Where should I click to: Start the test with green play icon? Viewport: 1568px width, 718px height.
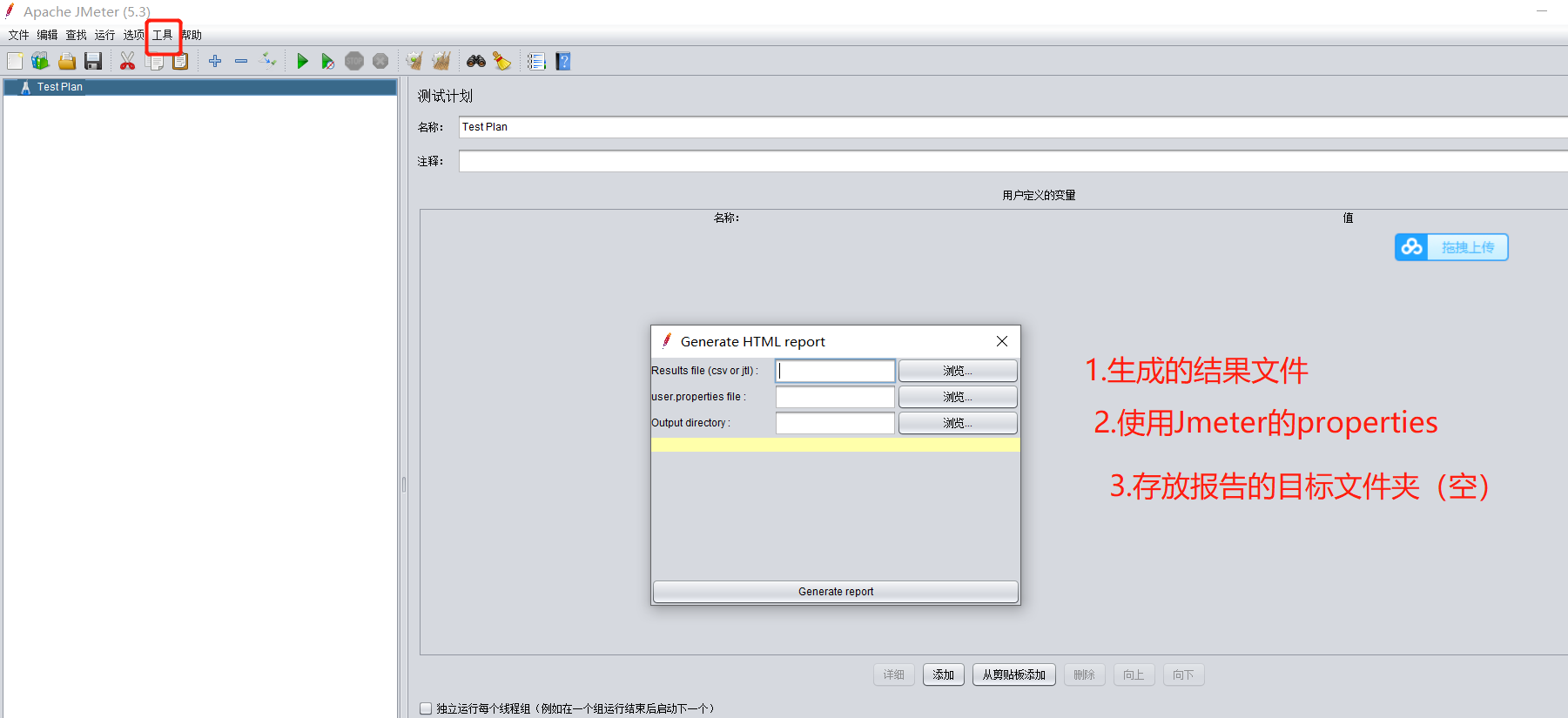[302, 61]
